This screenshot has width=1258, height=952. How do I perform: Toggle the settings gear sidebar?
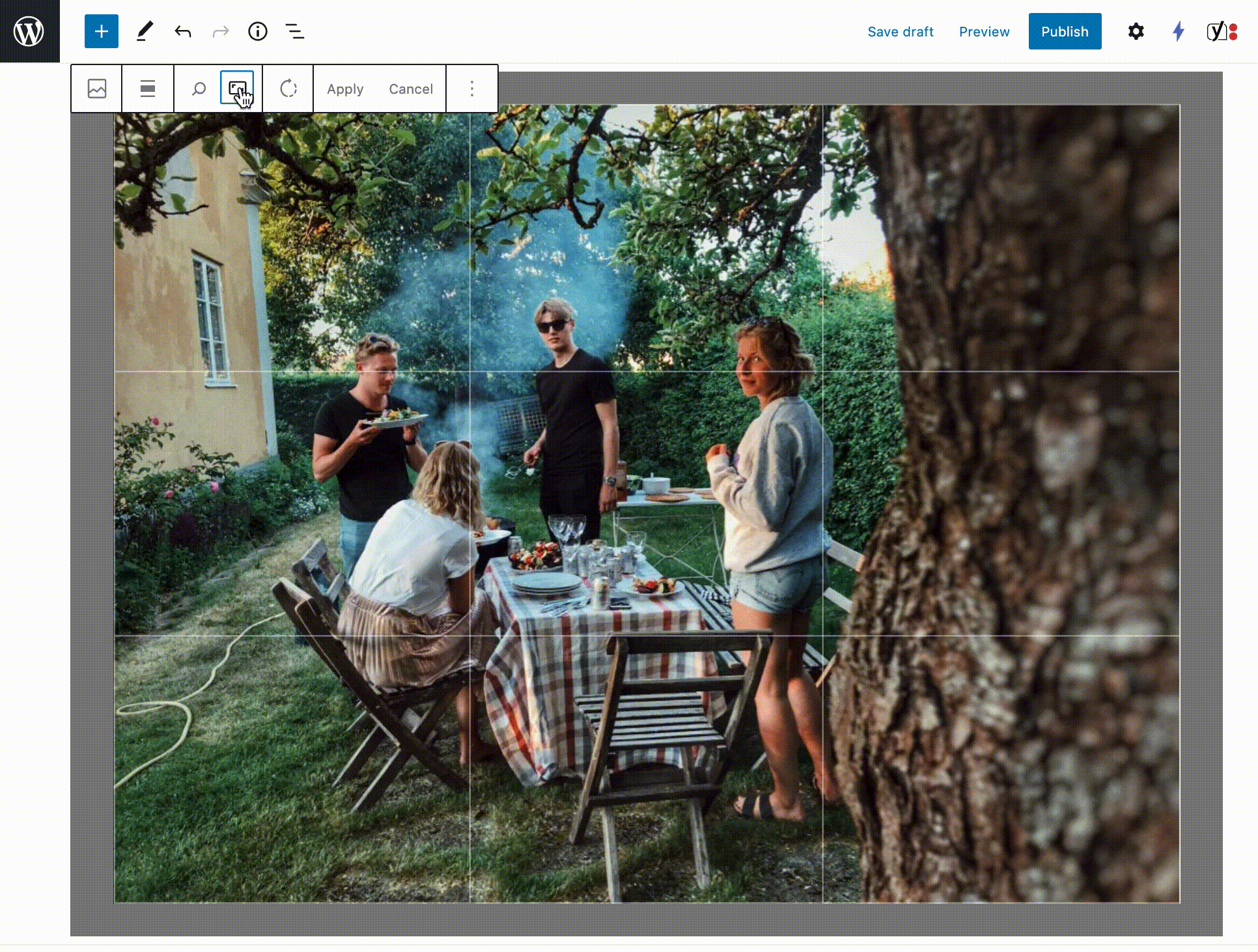[x=1136, y=31]
